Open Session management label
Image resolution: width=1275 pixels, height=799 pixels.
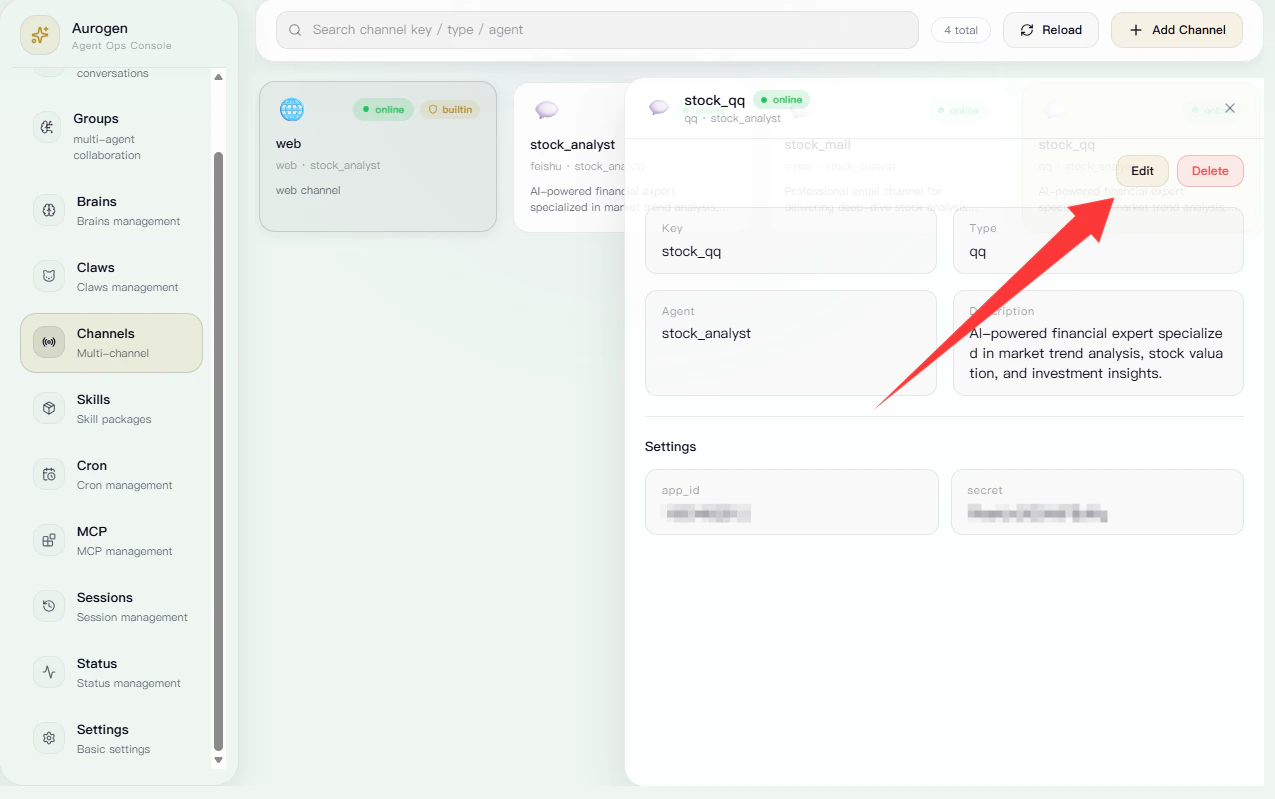coord(132,617)
